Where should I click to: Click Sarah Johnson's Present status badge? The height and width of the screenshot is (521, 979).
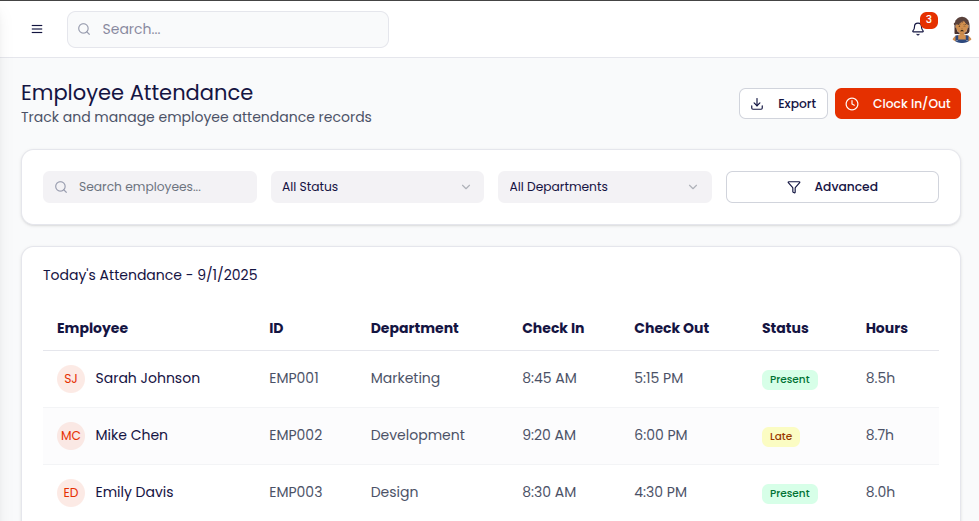pos(789,379)
